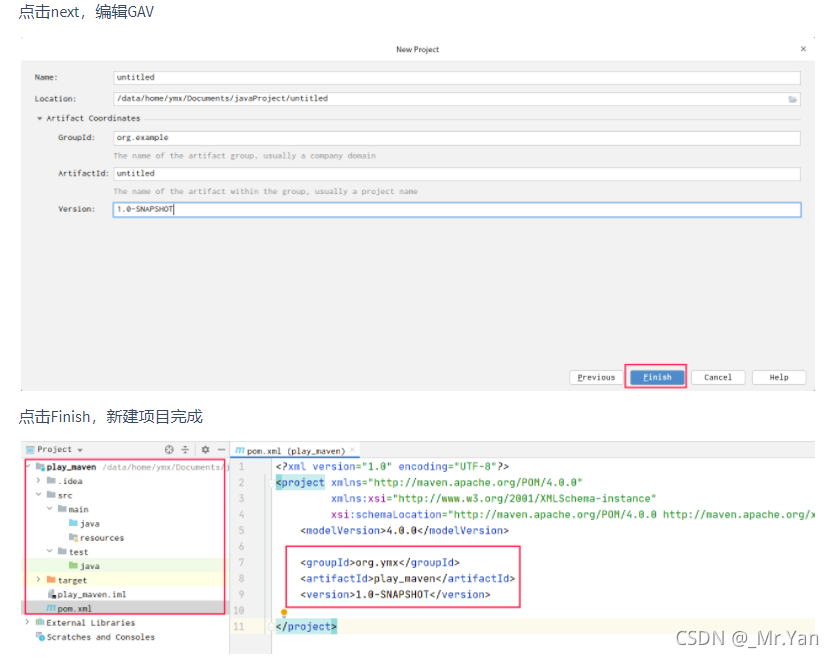The width and height of the screenshot is (834, 658).
Task: Select the play_maven root folder
Action: (x=71, y=467)
